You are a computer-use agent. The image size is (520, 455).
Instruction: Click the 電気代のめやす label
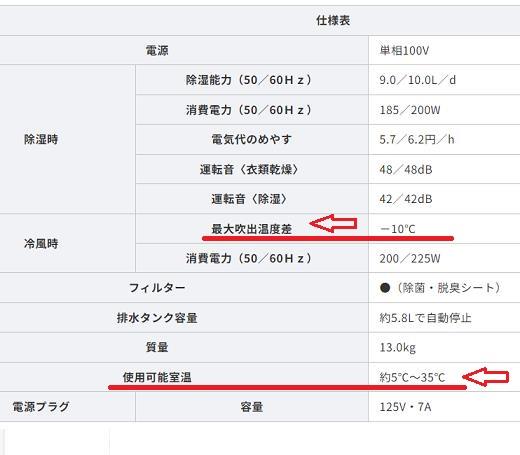(x=252, y=139)
